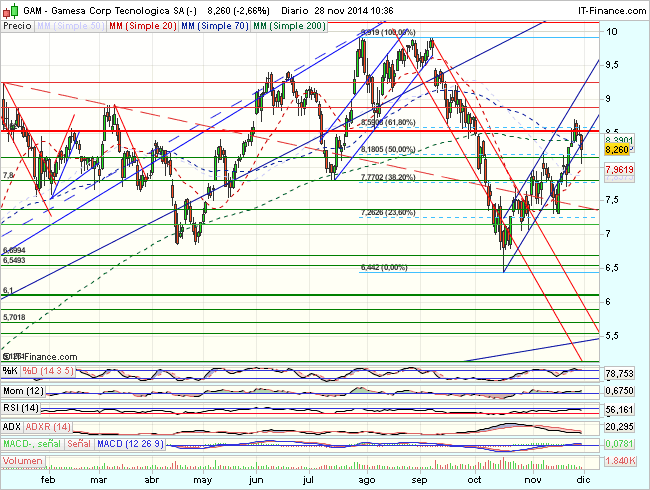Click the feb marker on the time axis
The height and width of the screenshot is (490, 650).
(48, 480)
